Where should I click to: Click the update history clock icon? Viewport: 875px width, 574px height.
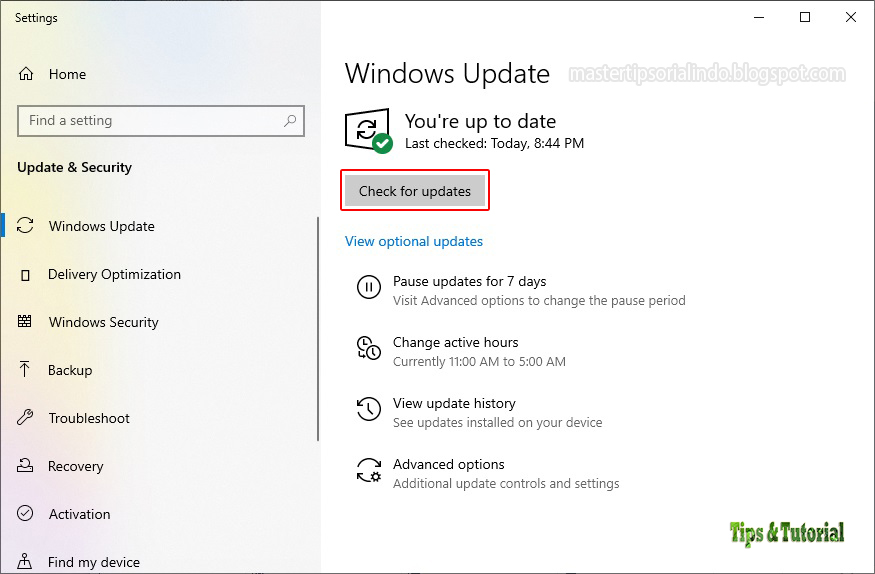pos(368,409)
